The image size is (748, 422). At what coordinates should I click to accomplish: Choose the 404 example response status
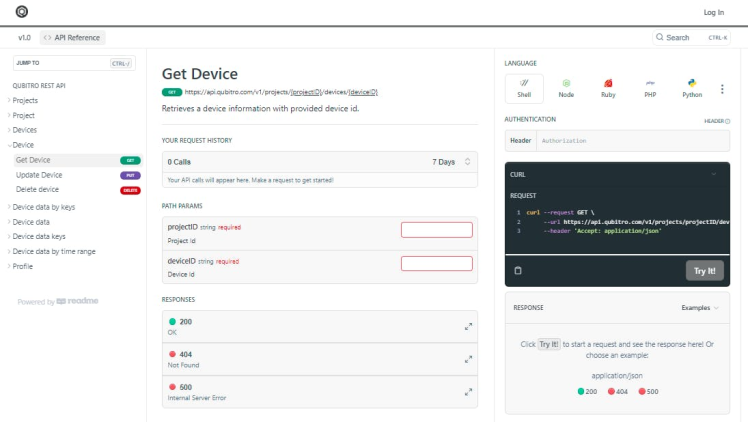coord(617,391)
